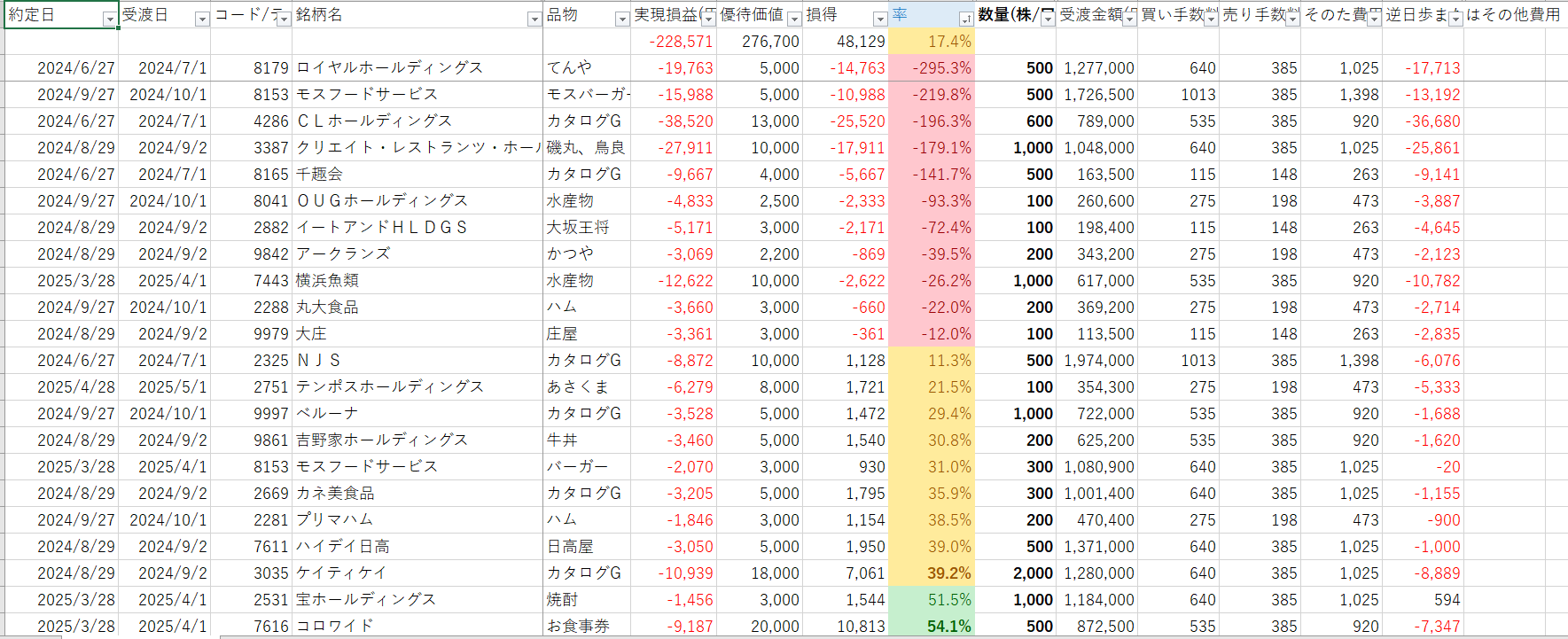Open the 受渡日 column filter dropdown
This screenshot has width=1568, height=639.
click(x=202, y=19)
